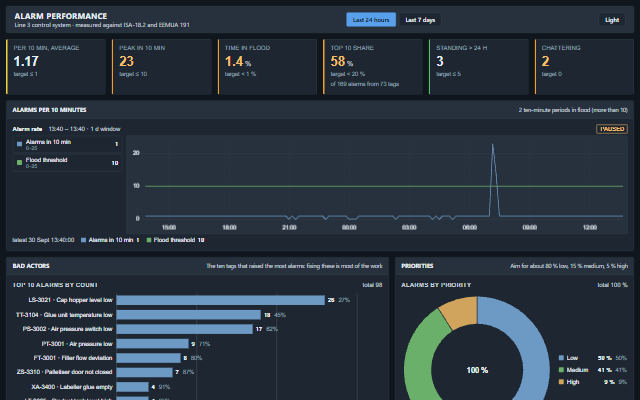Select the PT-3001 Air pressure low bar
640x400 pixels.
[x=152, y=344]
